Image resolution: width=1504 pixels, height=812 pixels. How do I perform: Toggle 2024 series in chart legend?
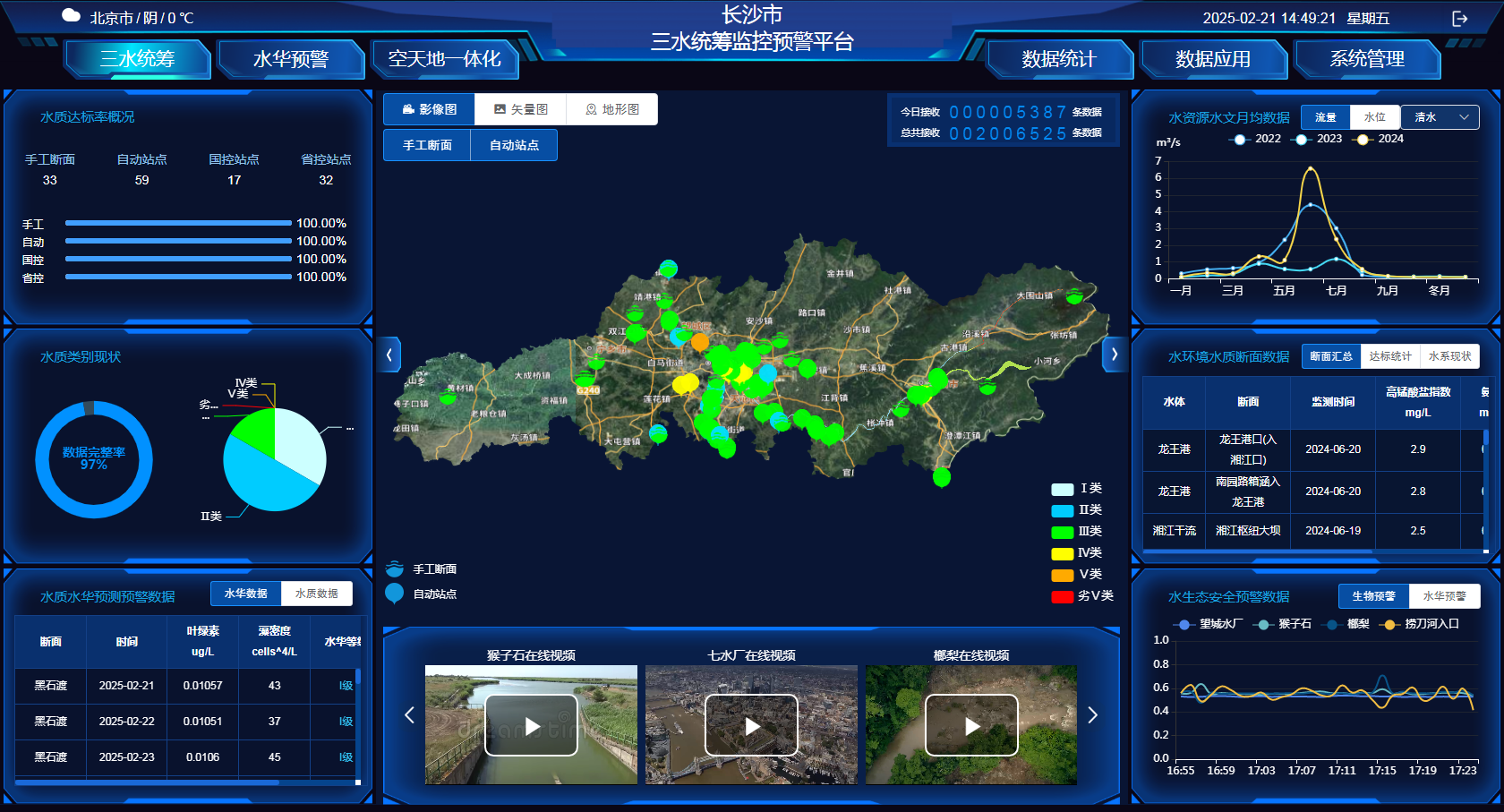click(1380, 139)
